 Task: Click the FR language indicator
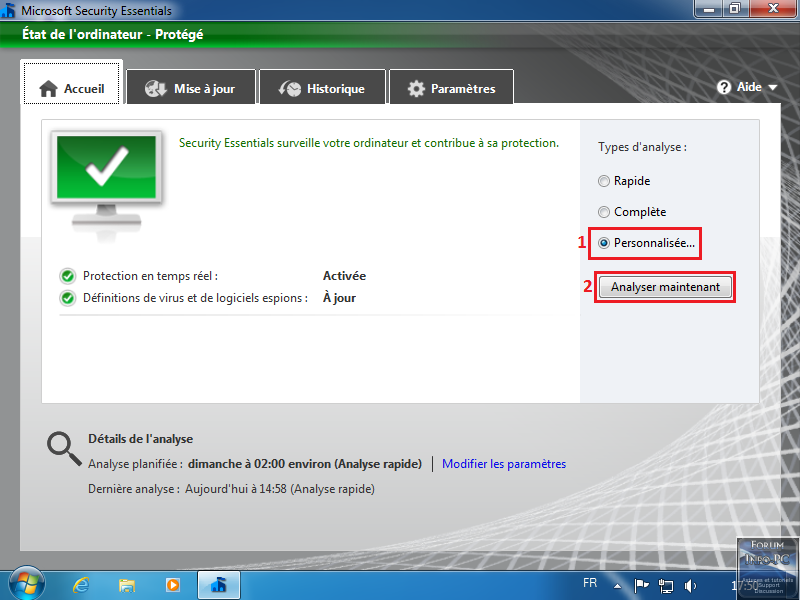click(x=590, y=583)
